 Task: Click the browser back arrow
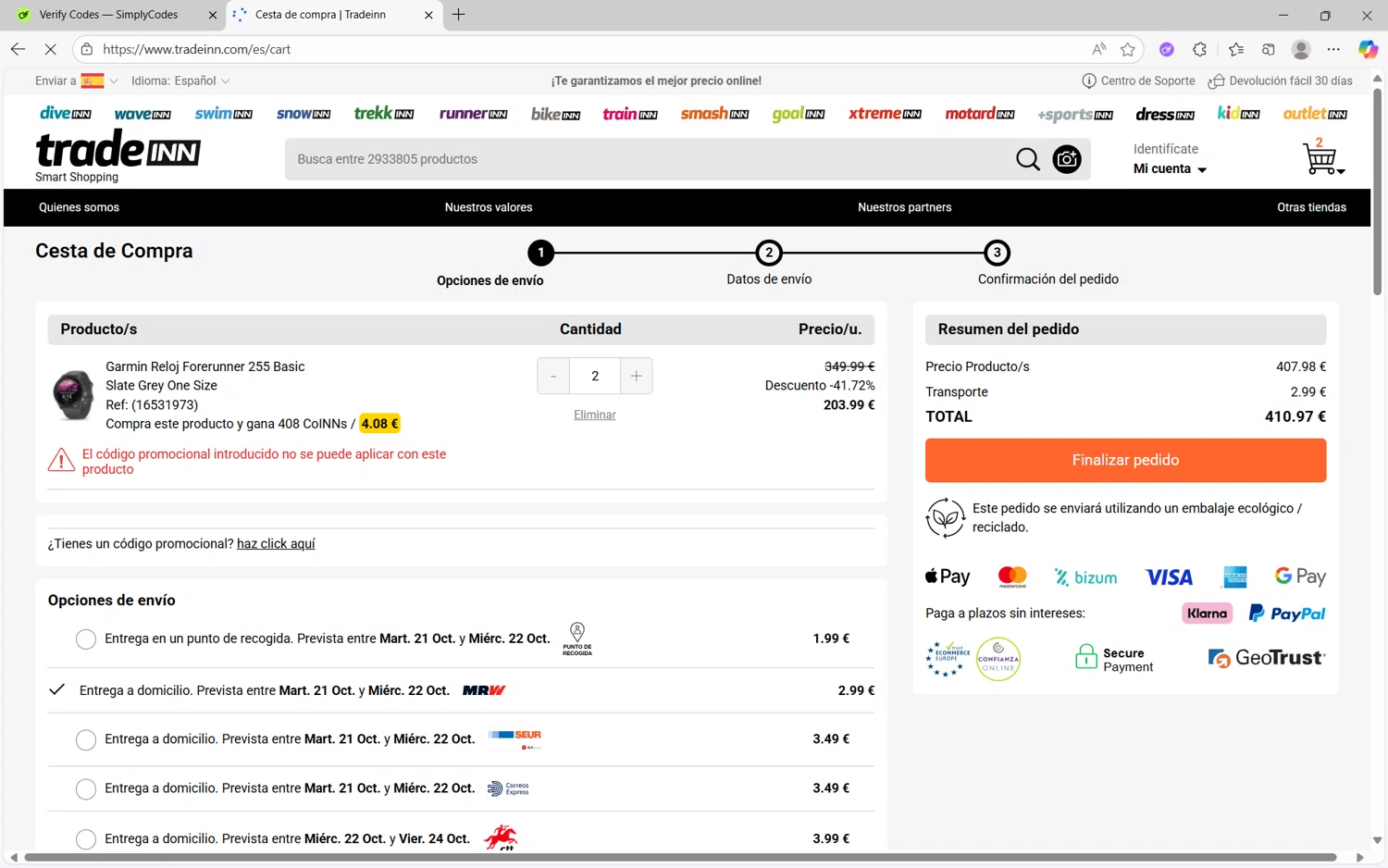click(x=18, y=49)
